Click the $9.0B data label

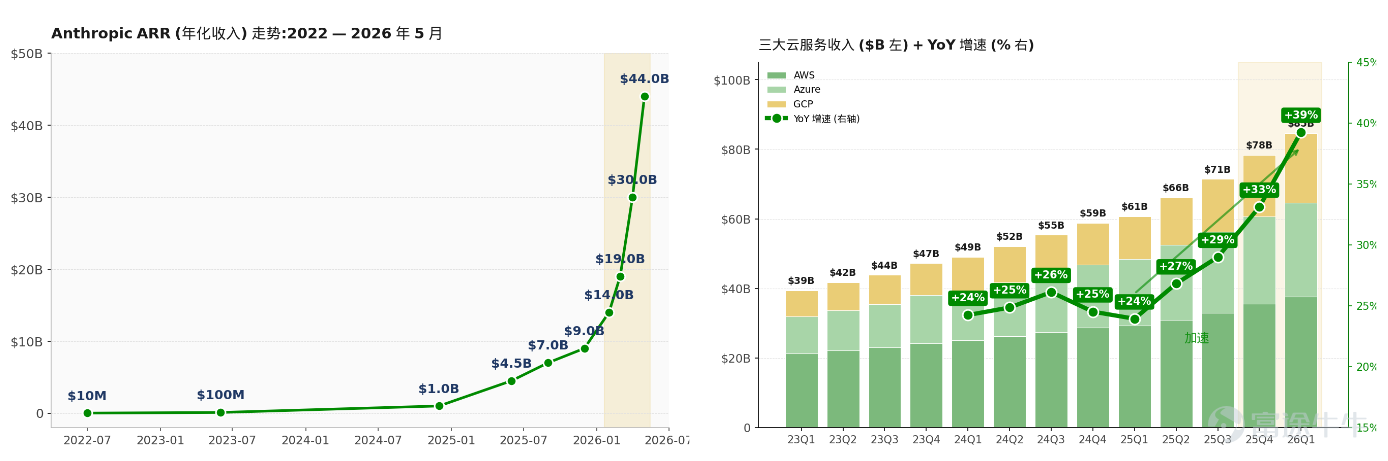pos(584,331)
